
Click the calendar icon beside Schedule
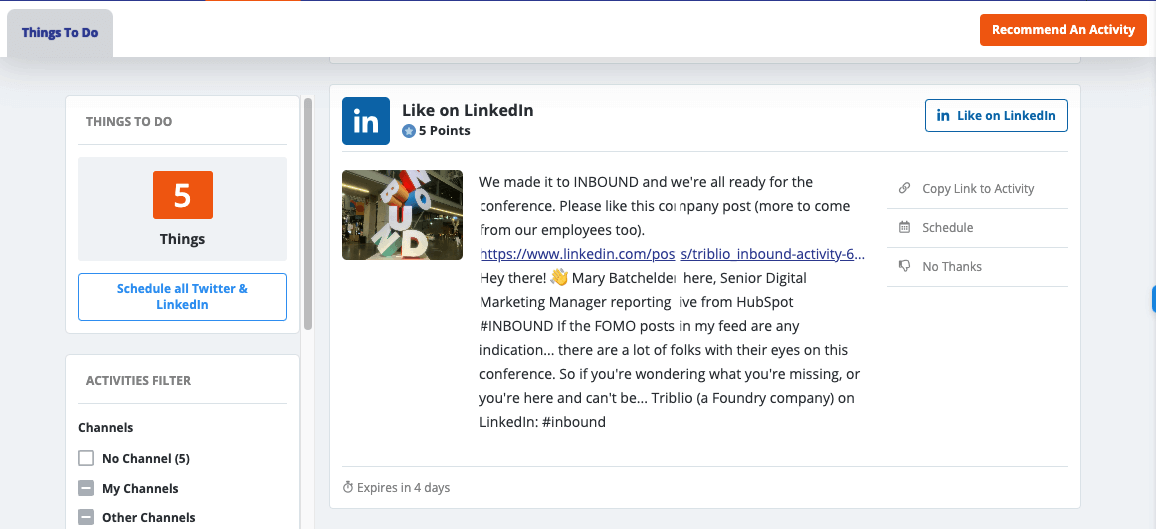[905, 228]
